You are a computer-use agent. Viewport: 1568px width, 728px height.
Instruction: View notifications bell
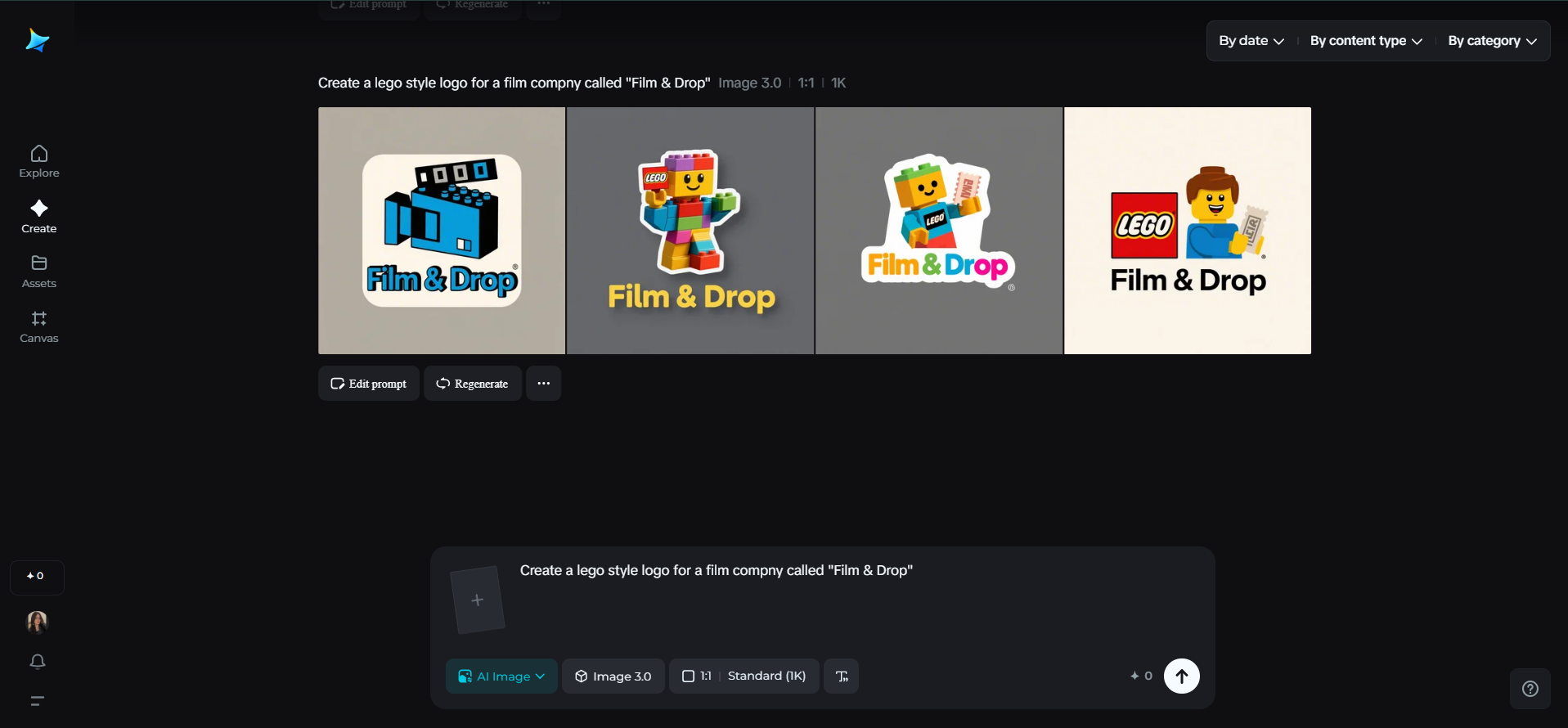coord(38,662)
